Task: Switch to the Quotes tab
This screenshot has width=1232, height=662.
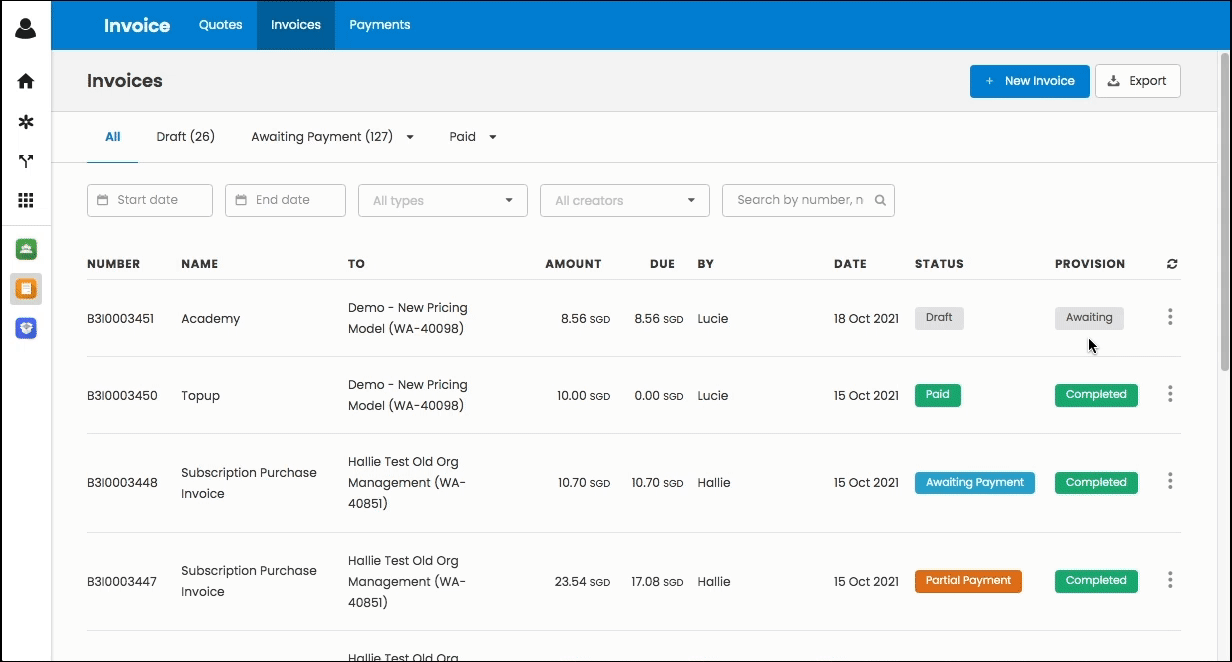Action: click(221, 25)
